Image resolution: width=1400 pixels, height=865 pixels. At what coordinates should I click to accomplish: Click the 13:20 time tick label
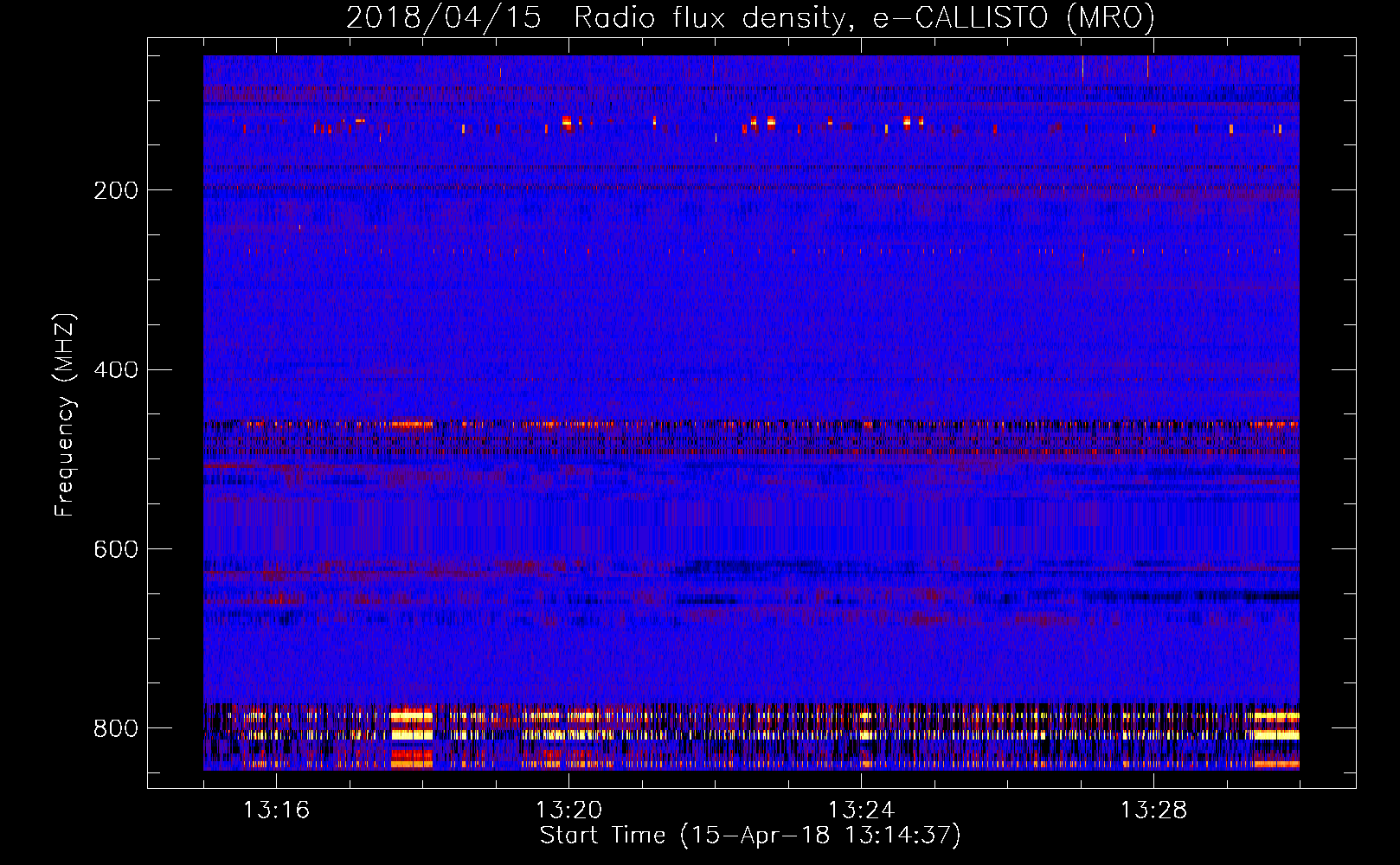(x=568, y=811)
